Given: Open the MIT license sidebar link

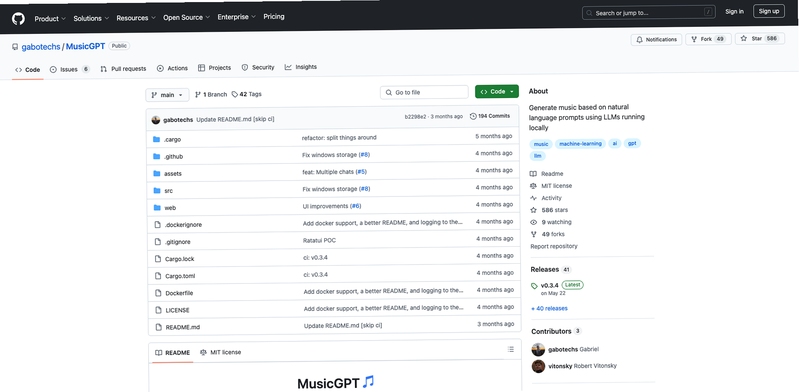Looking at the screenshot, I should 551,186.
